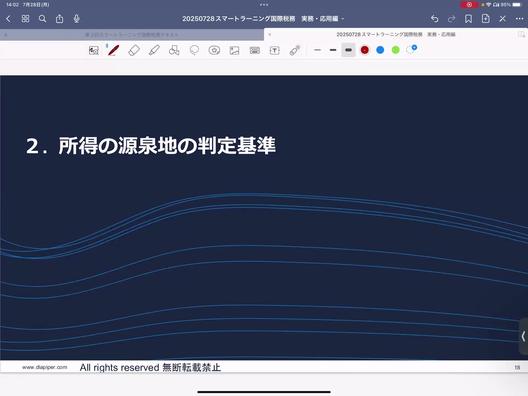The width and height of the screenshot is (528, 396).
Task: Pick the blue color swatch
Action: 380,50
